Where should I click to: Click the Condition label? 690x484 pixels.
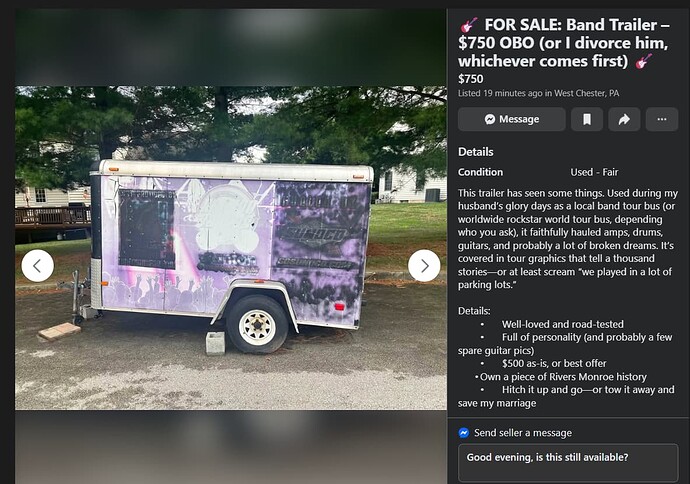480,172
